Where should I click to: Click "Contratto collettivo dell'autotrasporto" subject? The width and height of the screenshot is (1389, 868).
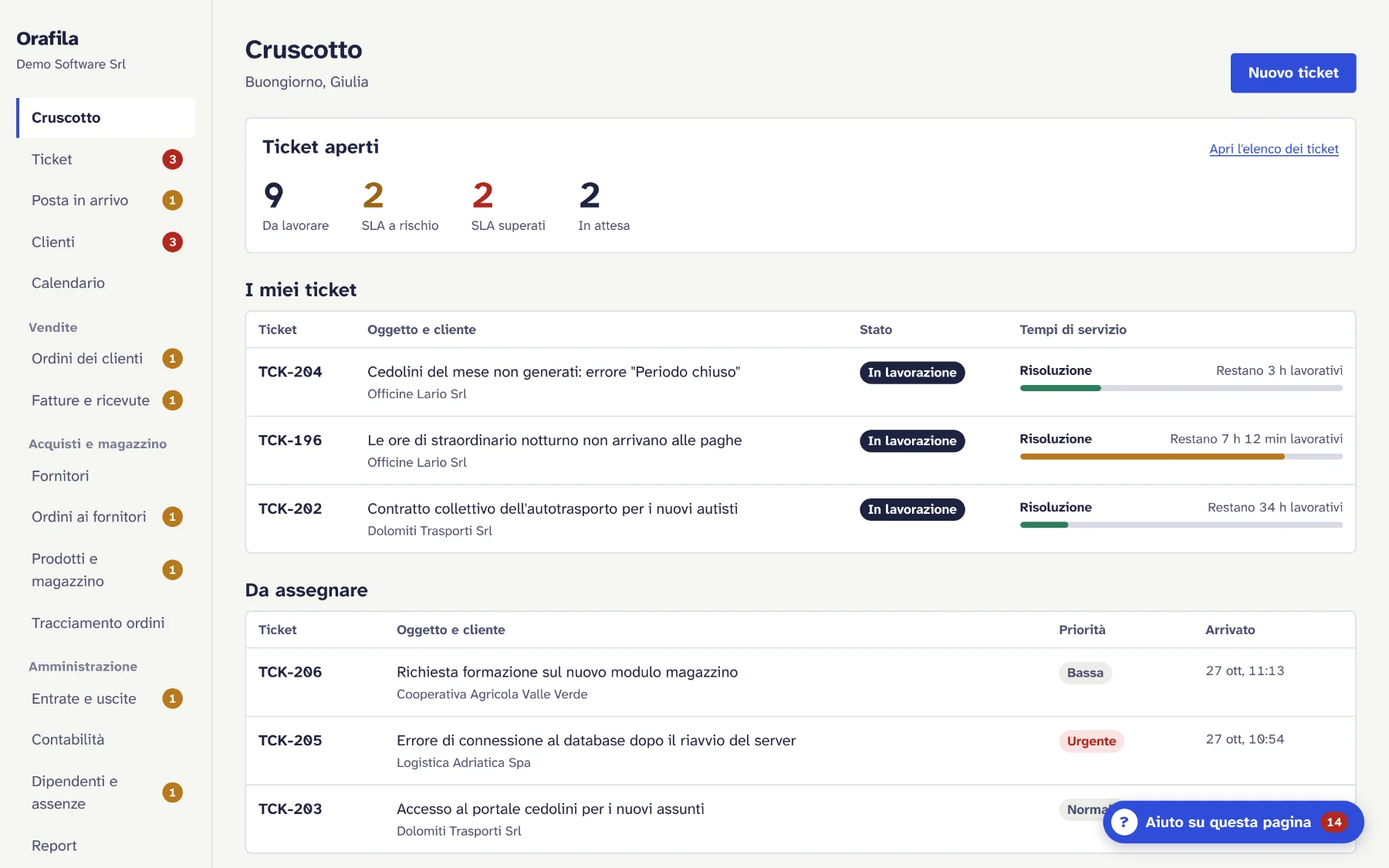[553, 509]
